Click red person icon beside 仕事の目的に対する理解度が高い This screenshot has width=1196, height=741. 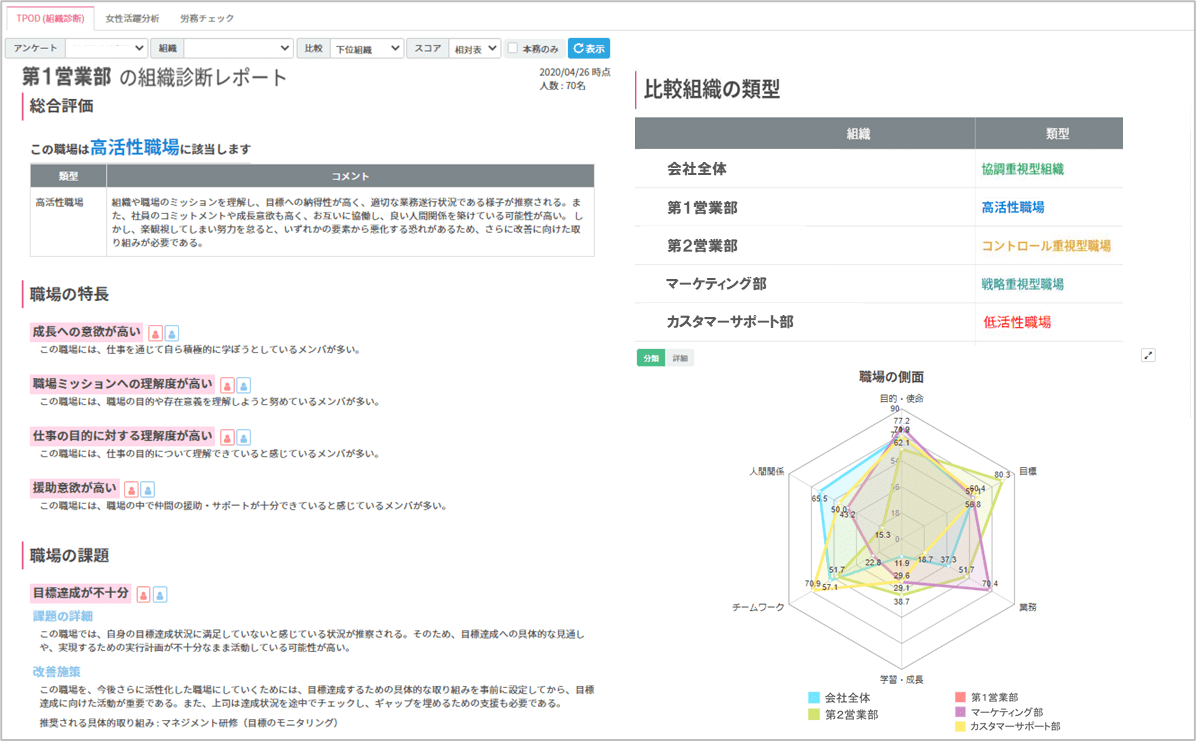[227, 437]
